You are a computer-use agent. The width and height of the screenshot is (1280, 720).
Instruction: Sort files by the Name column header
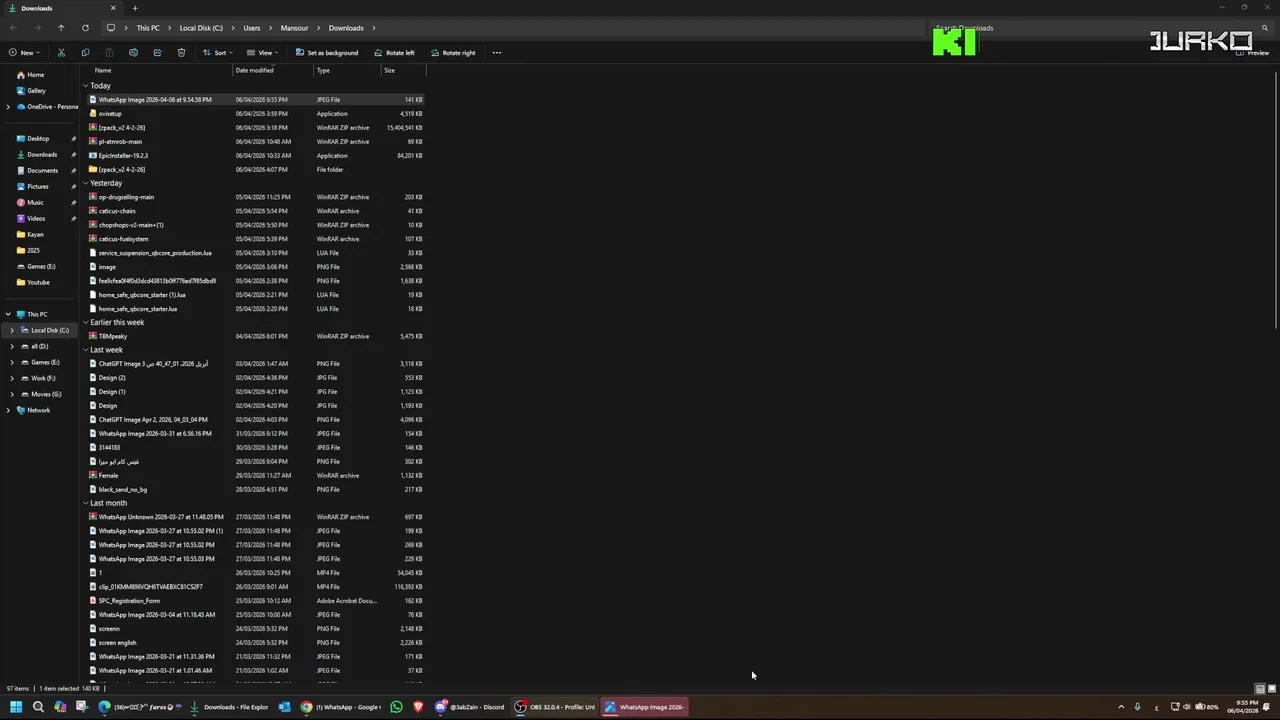point(103,70)
